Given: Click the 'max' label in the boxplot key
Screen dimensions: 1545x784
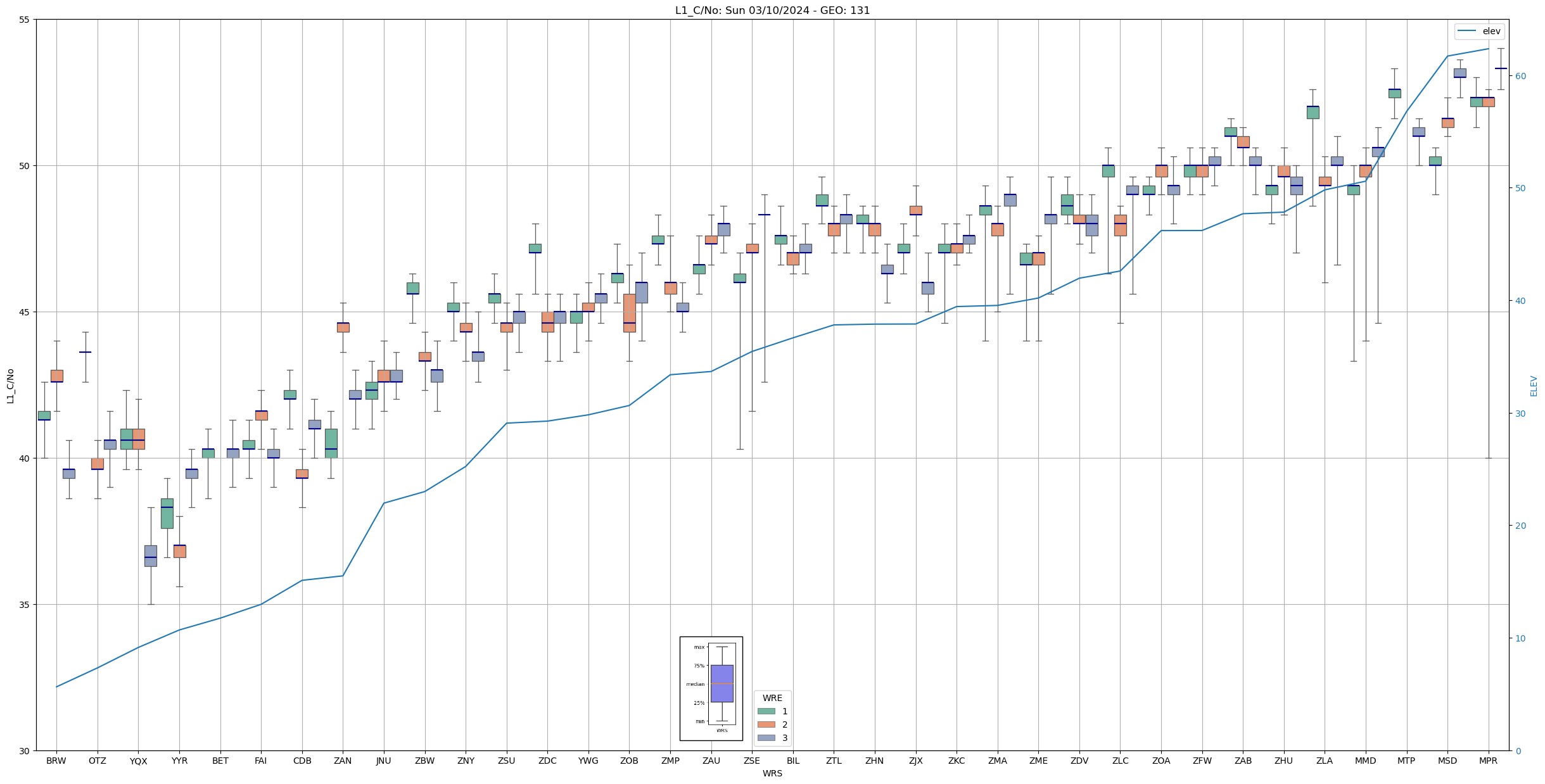Looking at the screenshot, I should click(x=699, y=647).
